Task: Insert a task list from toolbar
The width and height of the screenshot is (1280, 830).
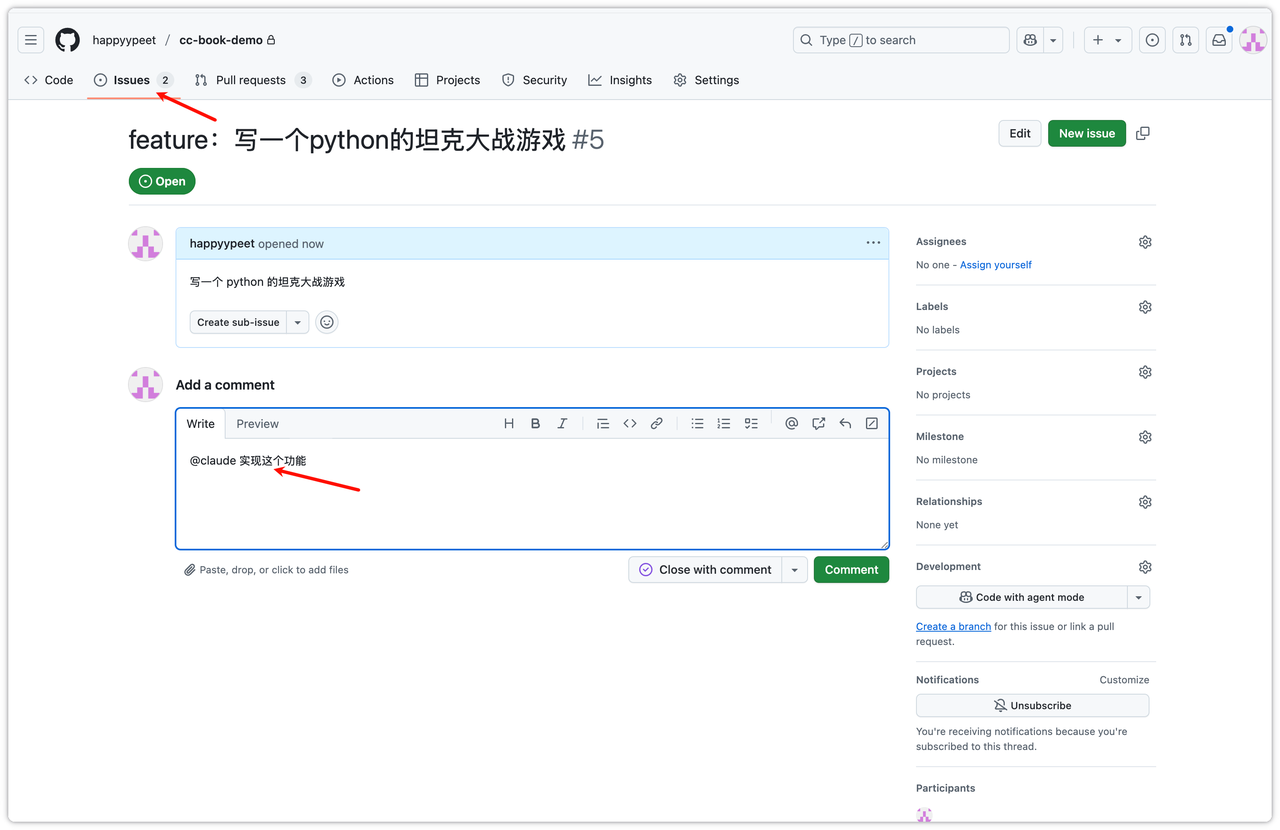Action: pos(751,424)
